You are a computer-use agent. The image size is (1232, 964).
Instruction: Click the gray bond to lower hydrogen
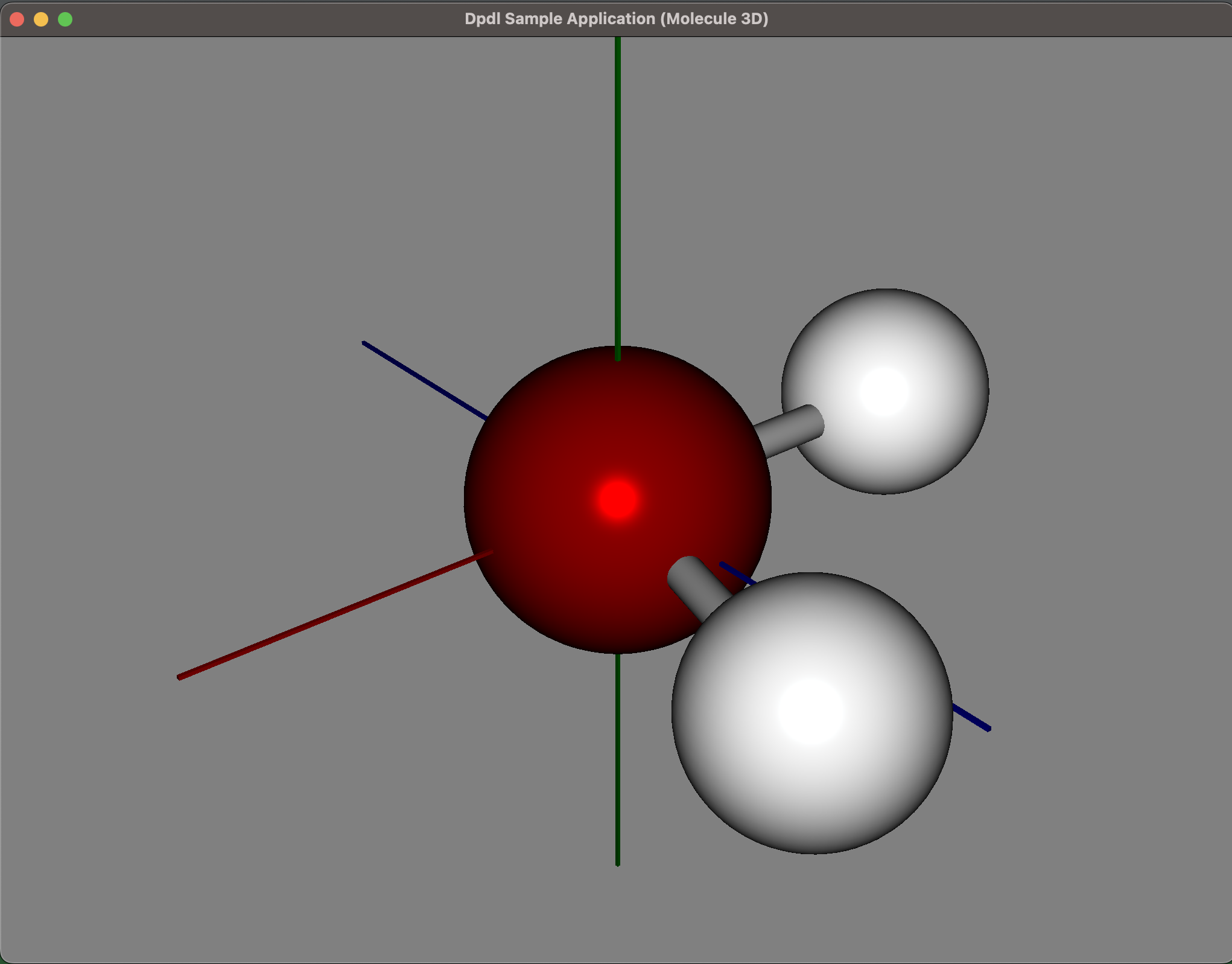pos(696,586)
